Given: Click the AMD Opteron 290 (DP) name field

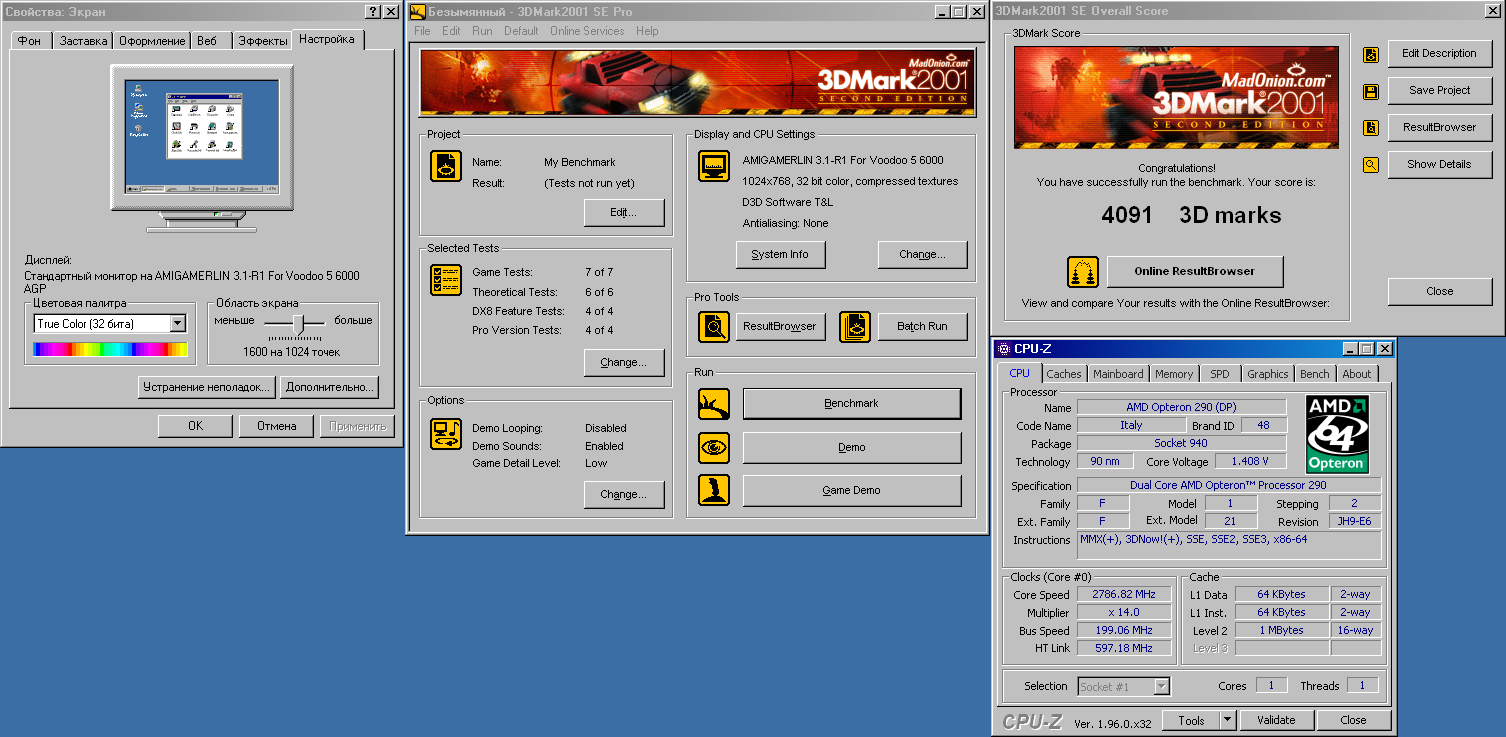Looking at the screenshot, I should click(x=1180, y=407).
